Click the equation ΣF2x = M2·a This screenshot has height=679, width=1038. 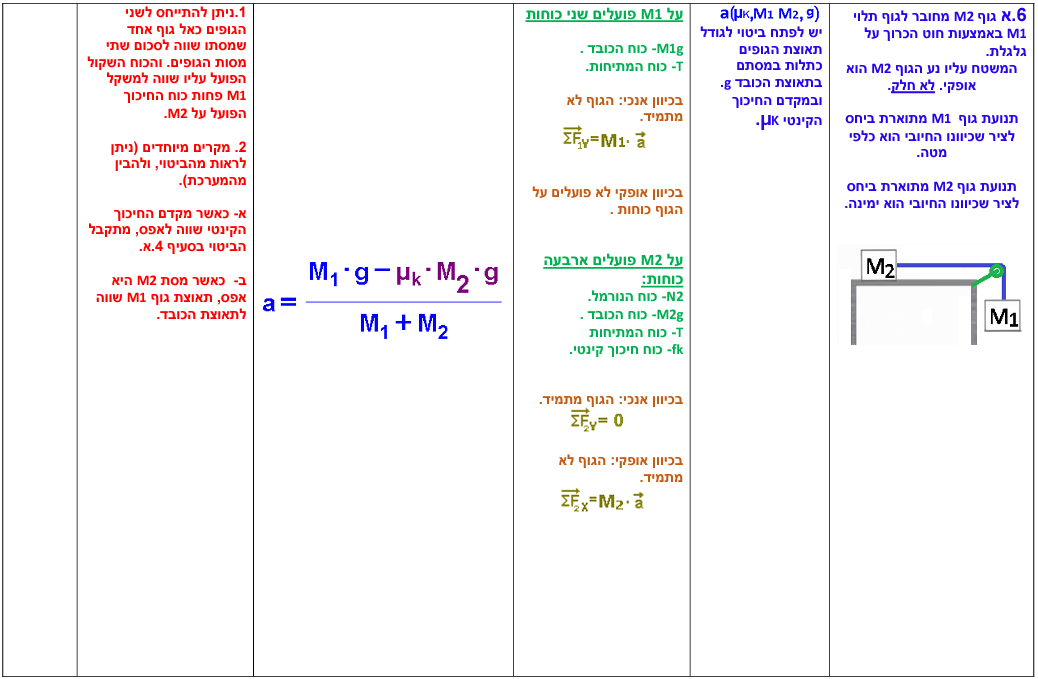603,501
